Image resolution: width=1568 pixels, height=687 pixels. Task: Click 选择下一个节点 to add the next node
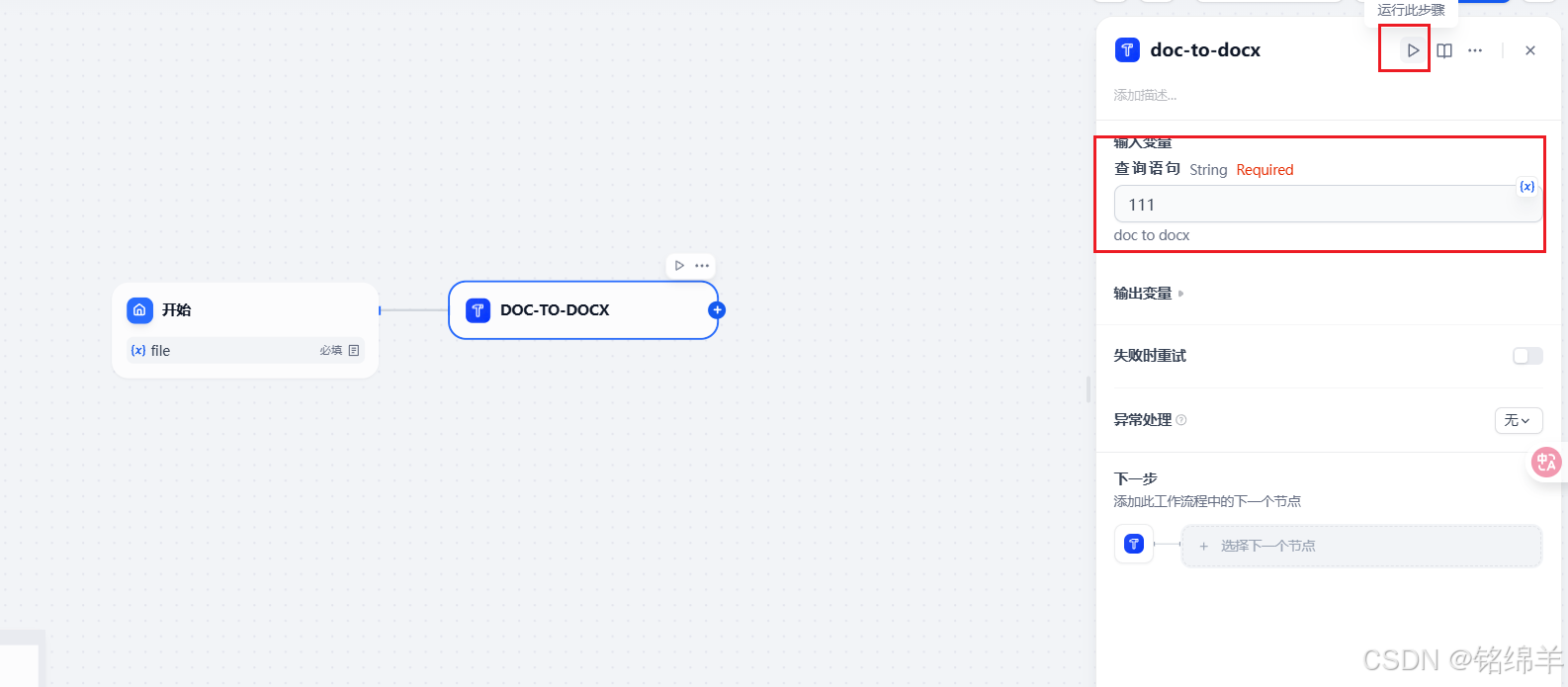[1361, 546]
